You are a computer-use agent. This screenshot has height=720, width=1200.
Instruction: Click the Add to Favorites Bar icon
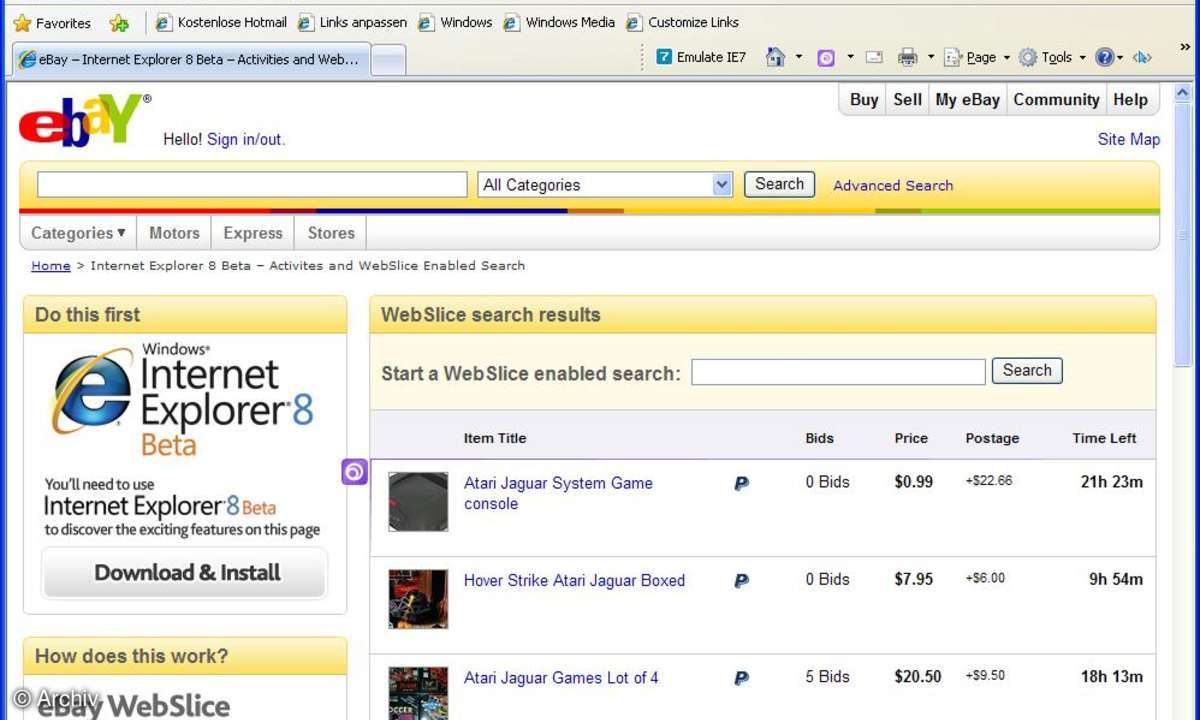(119, 22)
